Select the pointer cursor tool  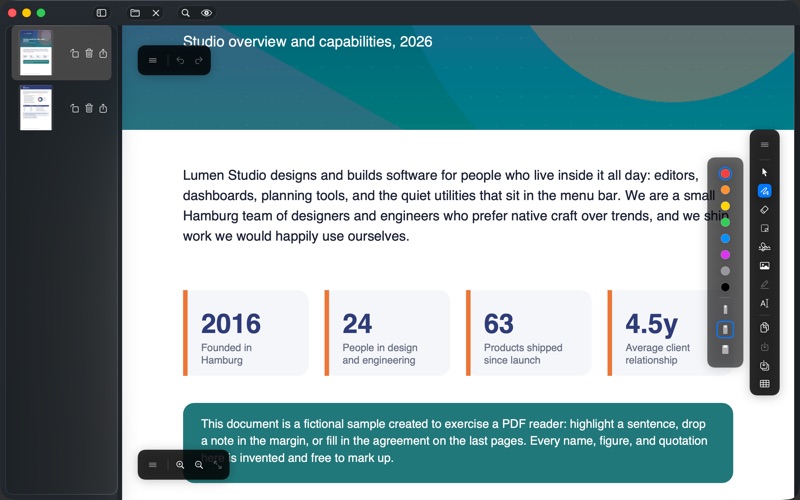764,172
